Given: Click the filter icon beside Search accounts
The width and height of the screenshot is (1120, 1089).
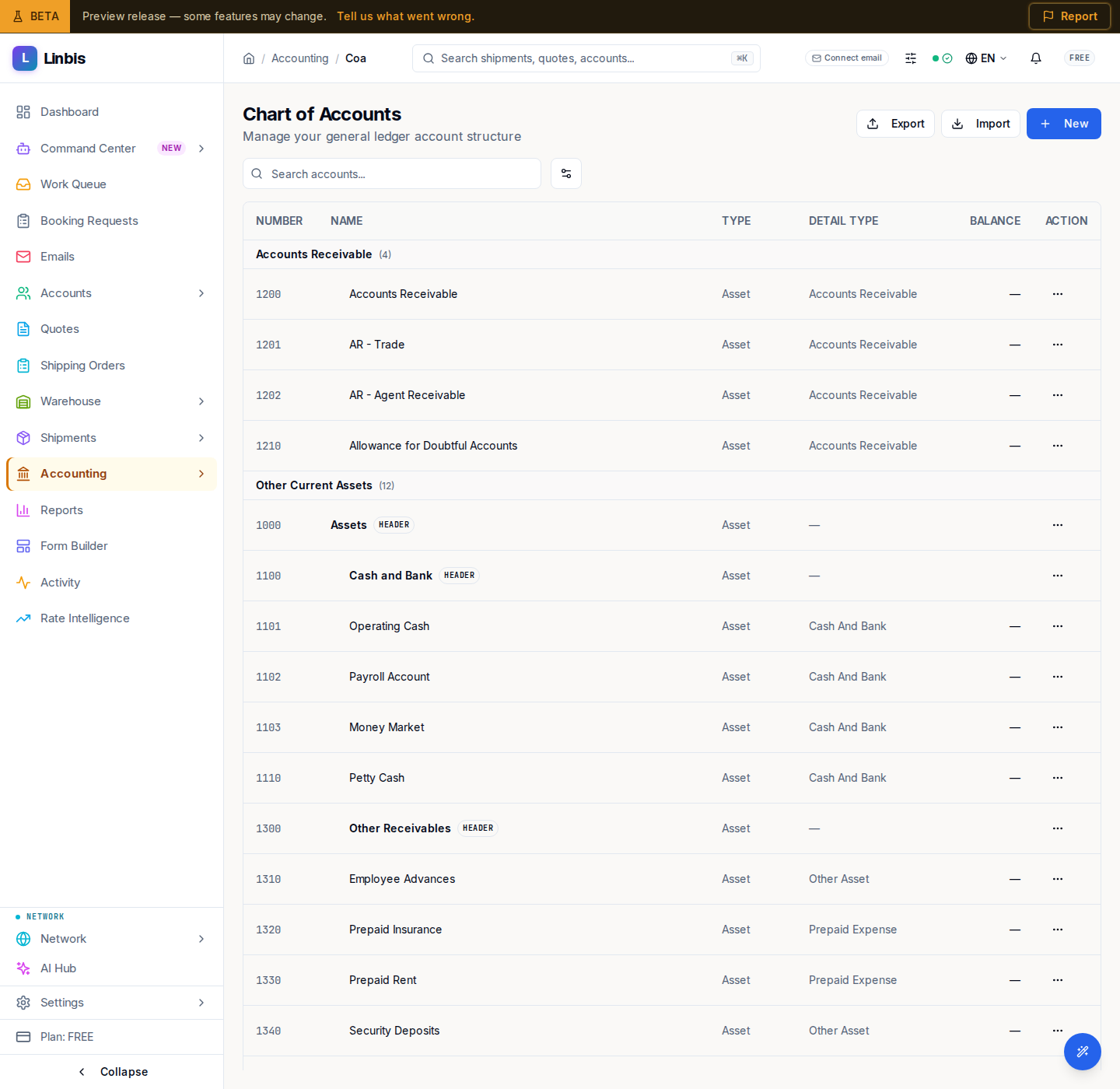Looking at the screenshot, I should coord(566,173).
